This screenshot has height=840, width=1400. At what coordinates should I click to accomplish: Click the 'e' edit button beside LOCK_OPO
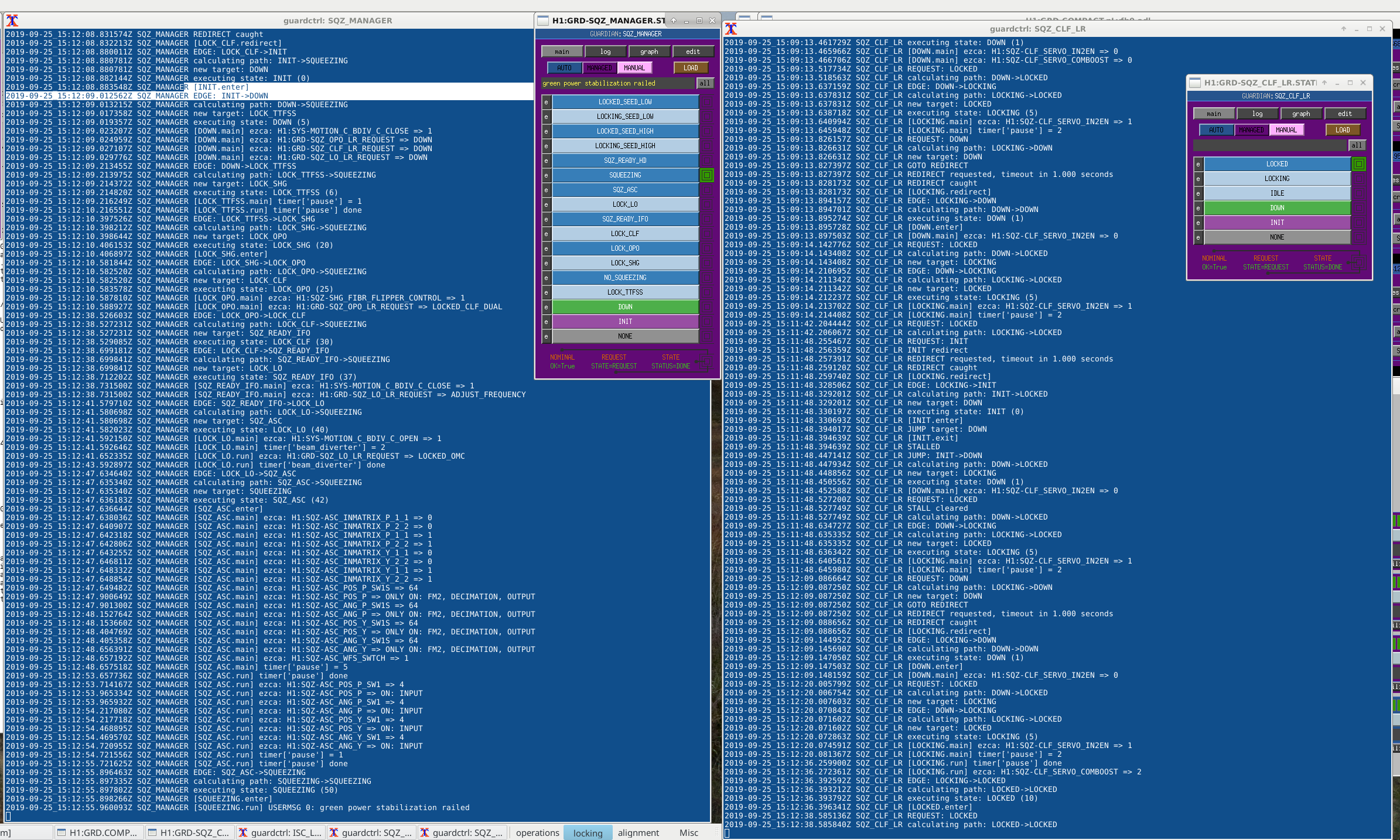point(546,248)
